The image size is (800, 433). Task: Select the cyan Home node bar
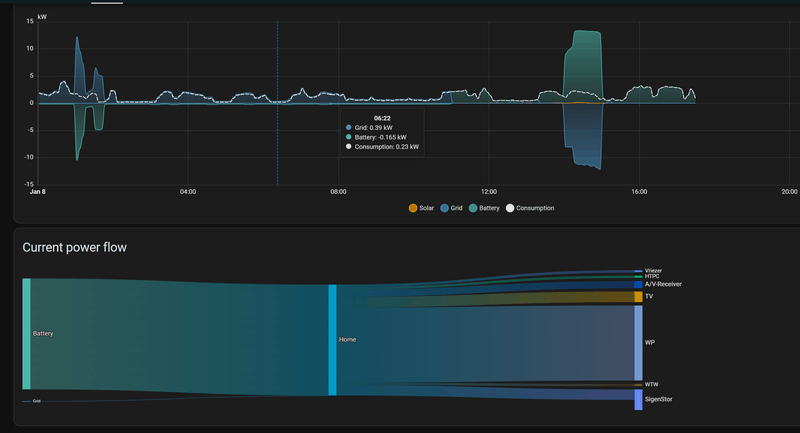pyautogui.click(x=332, y=340)
